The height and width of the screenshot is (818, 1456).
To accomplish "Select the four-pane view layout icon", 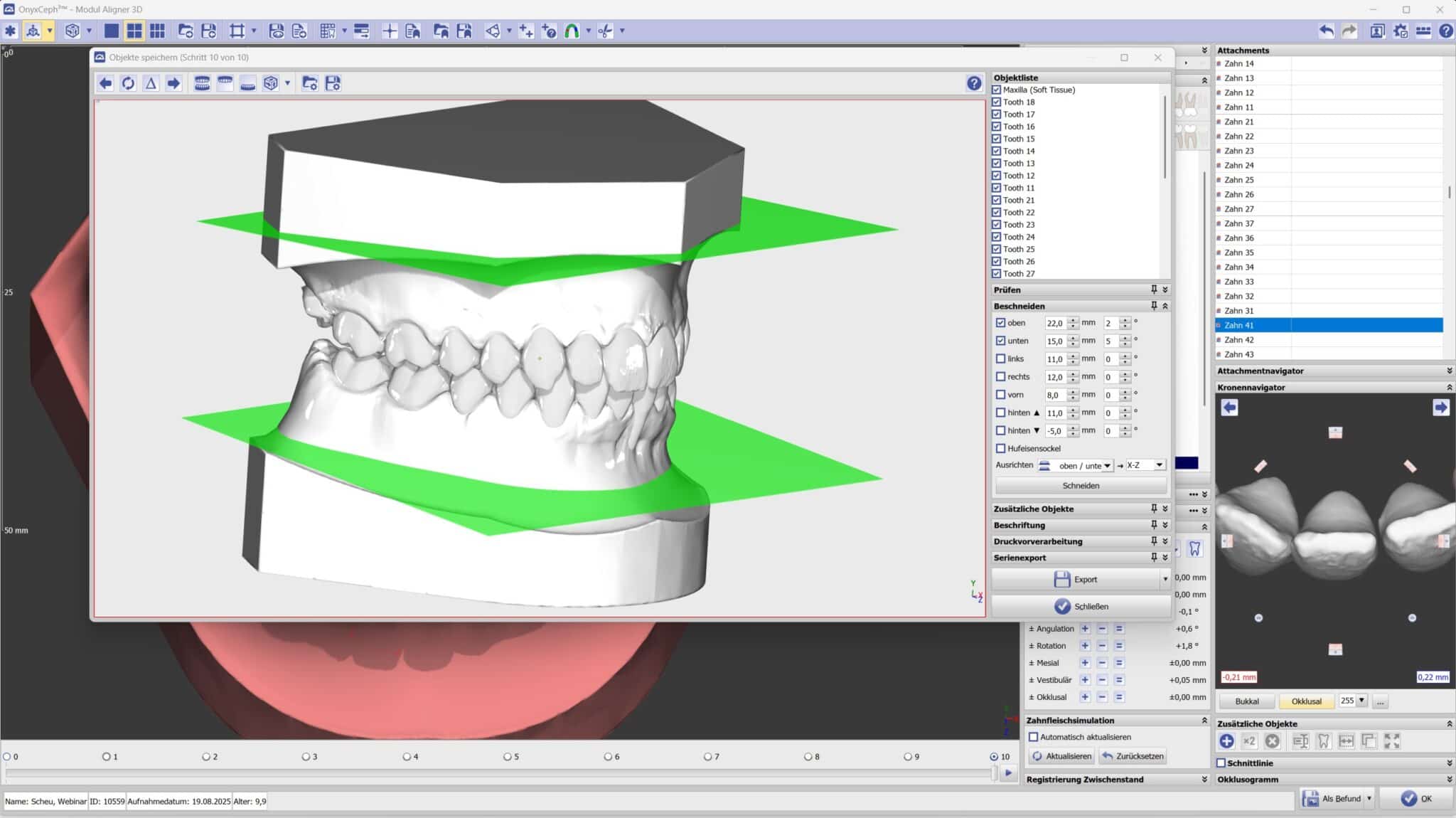I will point(134,31).
